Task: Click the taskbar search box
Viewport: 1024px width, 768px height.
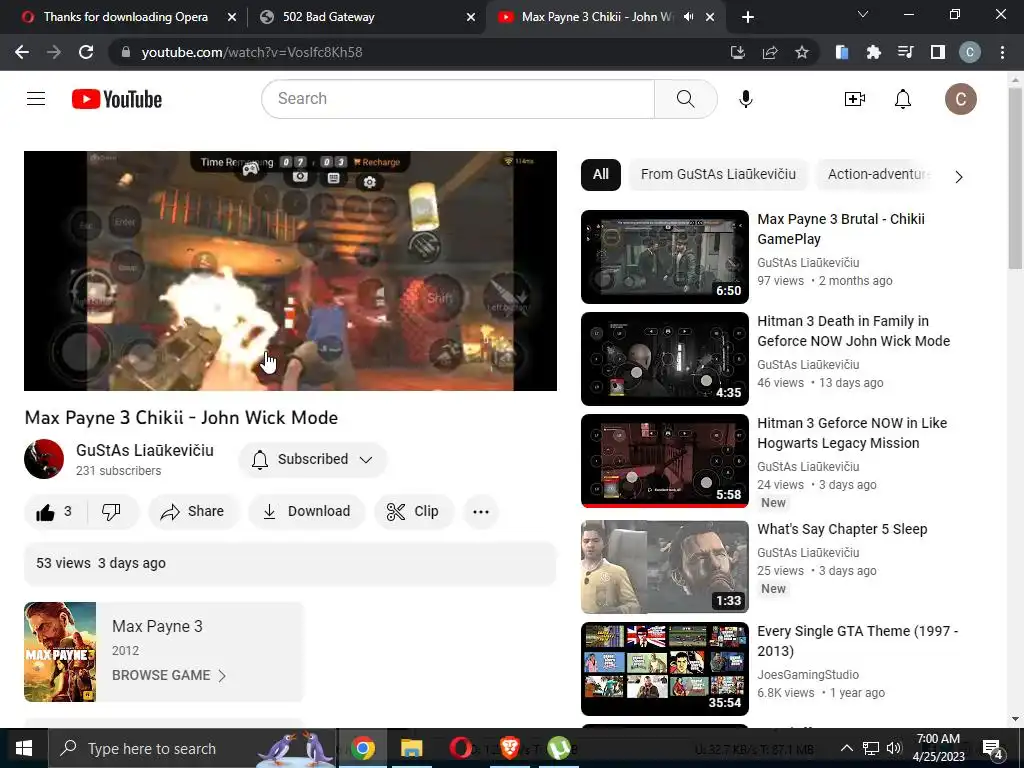Action: 192,748
